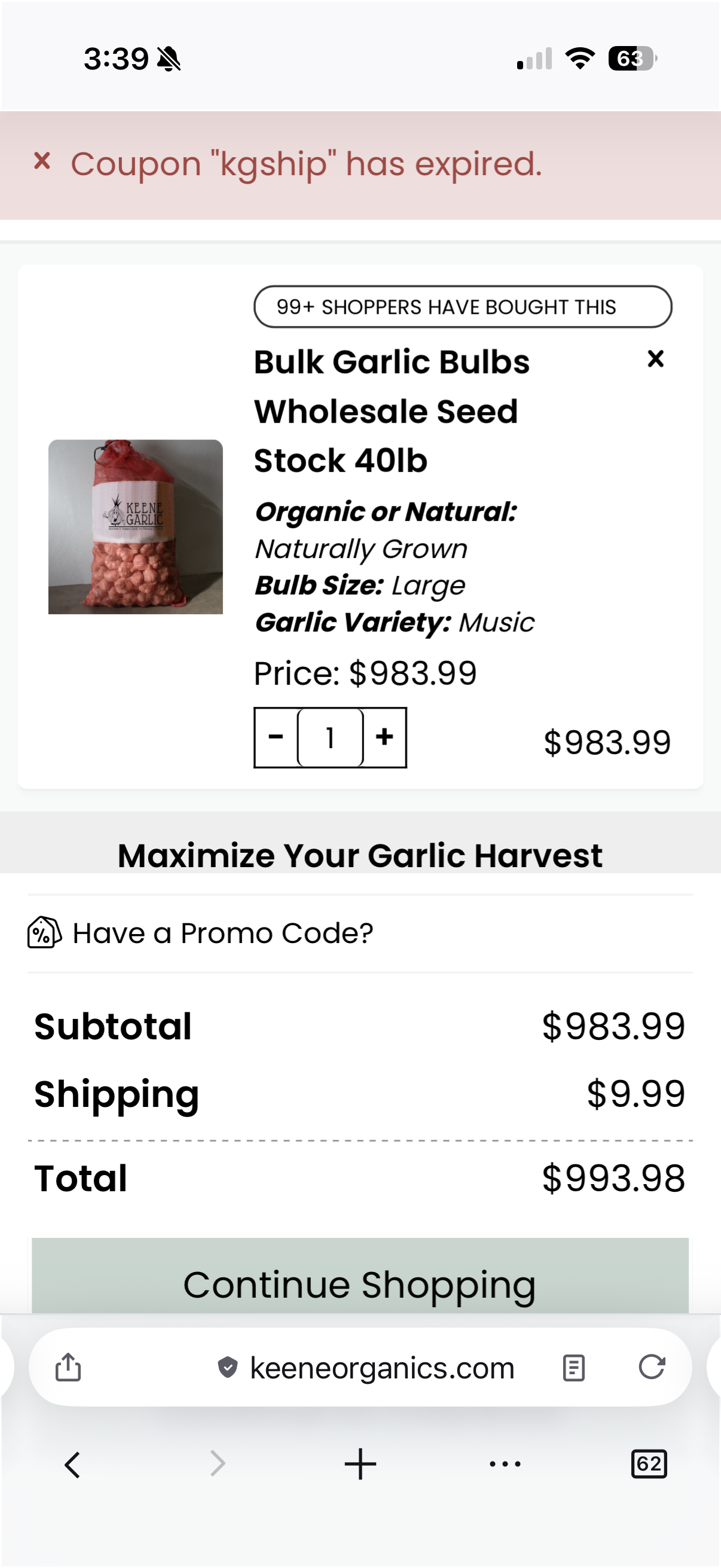
Task: Open the reader view page icon
Action: click(x=573, y=1368)
